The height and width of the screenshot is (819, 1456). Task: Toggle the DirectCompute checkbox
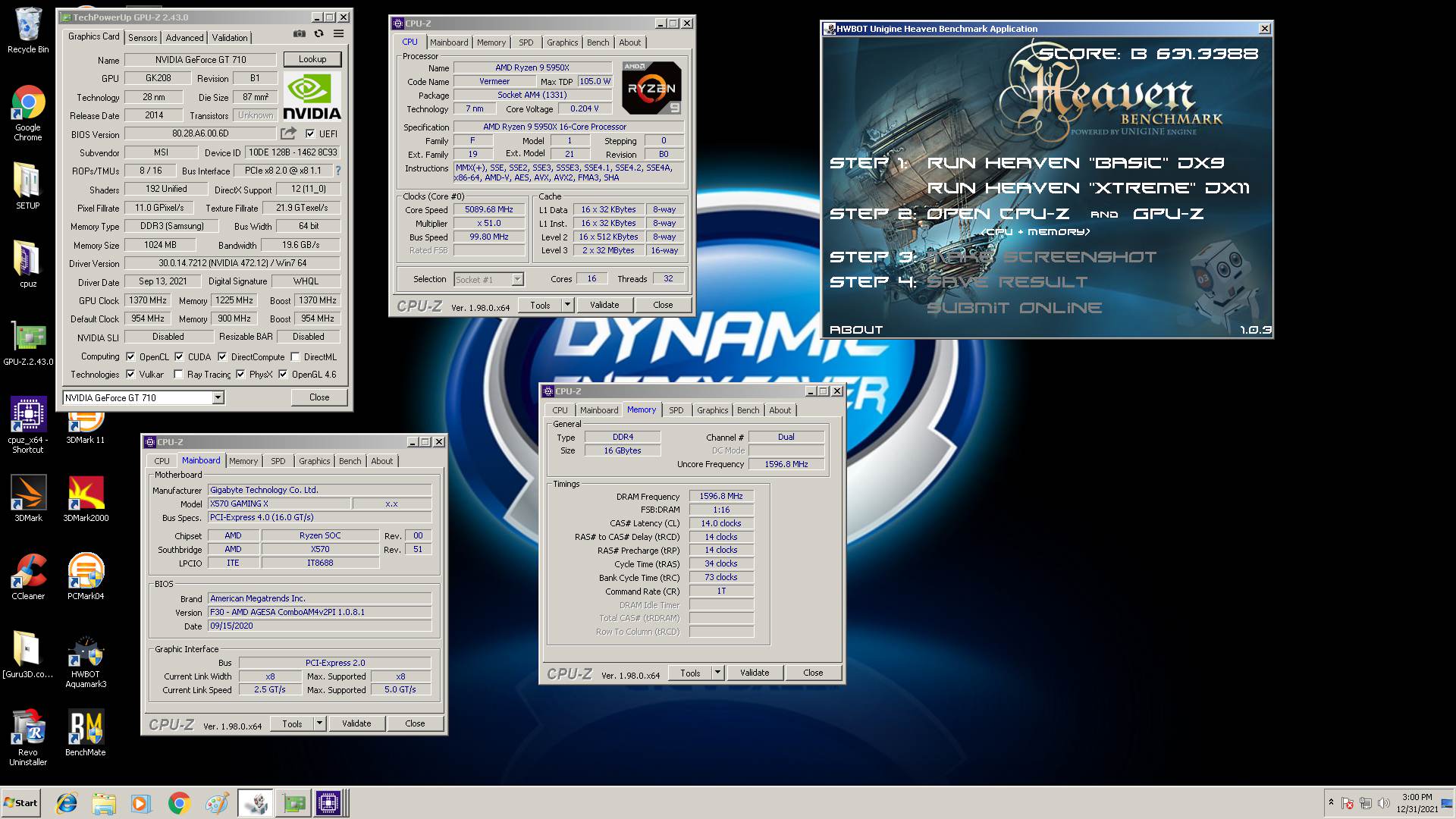point(222,356)
